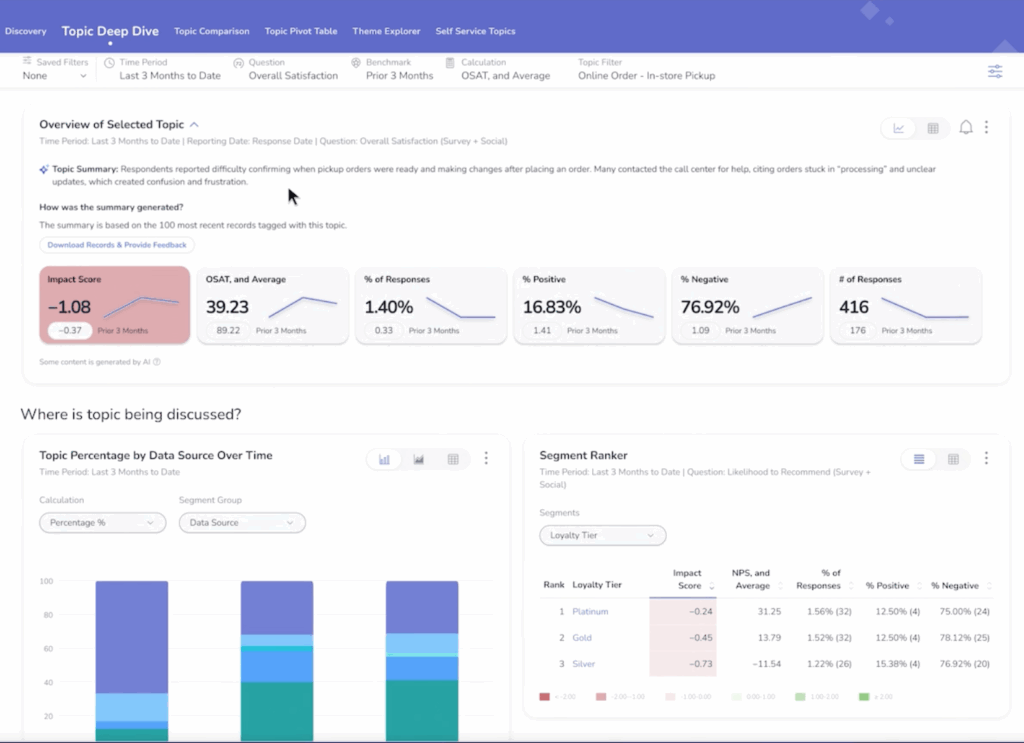Viewport: 1024px width, 743px height.
Task: Switch Segment Ranker to grid view
Action: click(952, 459)
